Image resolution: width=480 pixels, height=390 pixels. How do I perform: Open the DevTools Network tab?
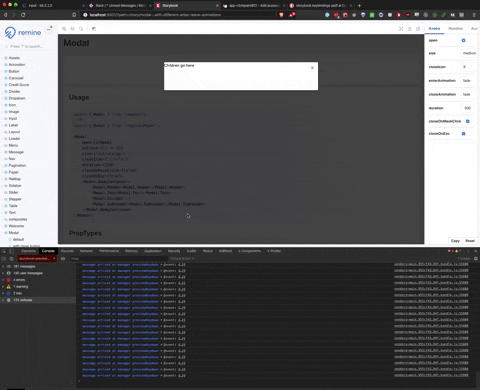86,251
